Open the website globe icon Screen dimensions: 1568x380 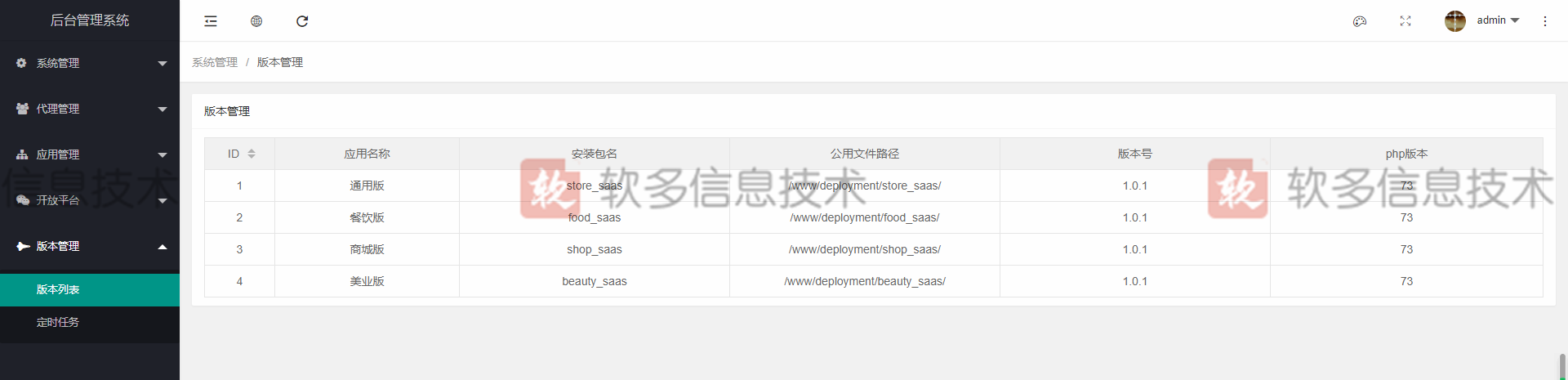(x=256, y=21)
